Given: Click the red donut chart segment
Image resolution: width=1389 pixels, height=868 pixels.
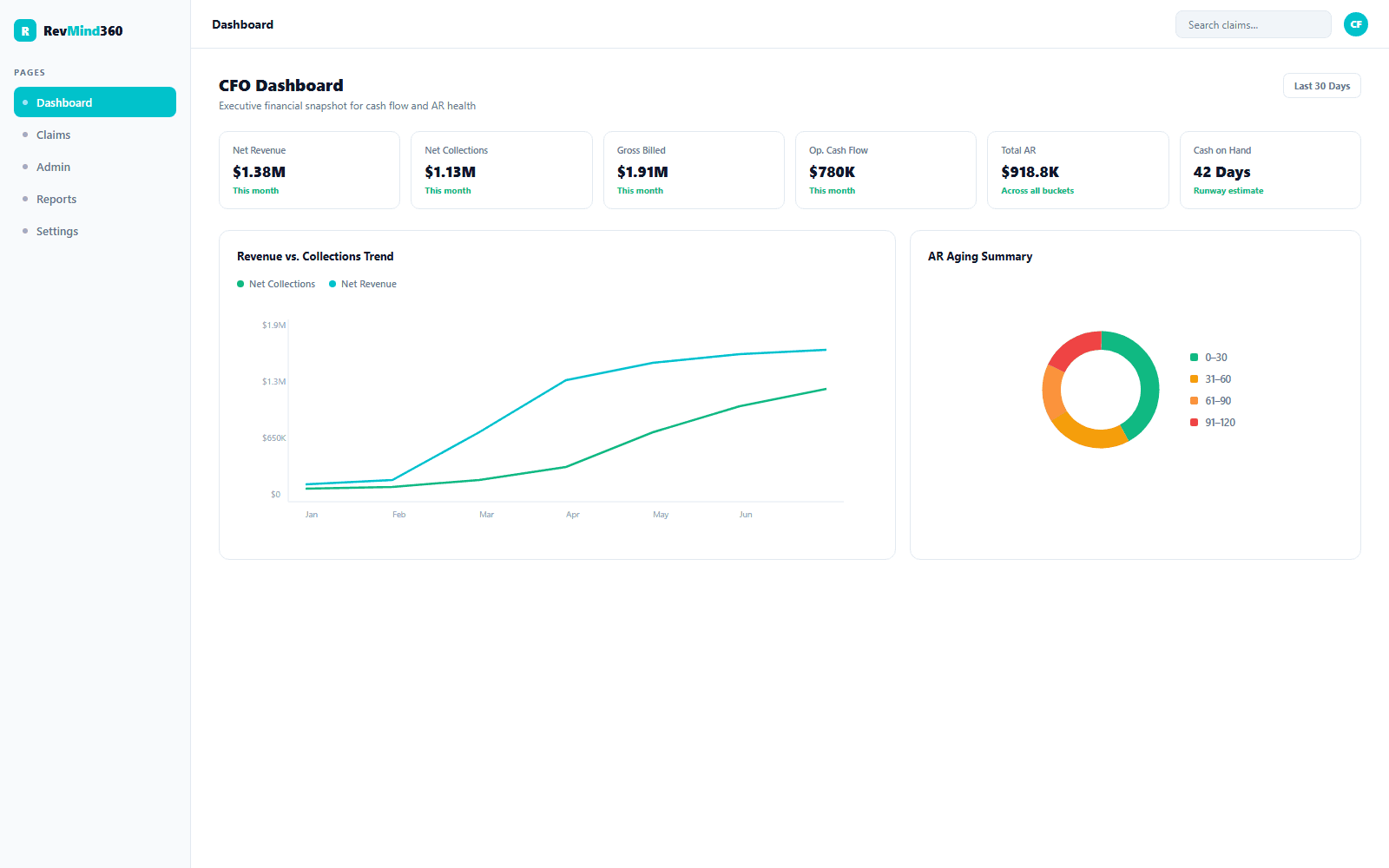Looking at the screenshot, I should coord(1075,346).
